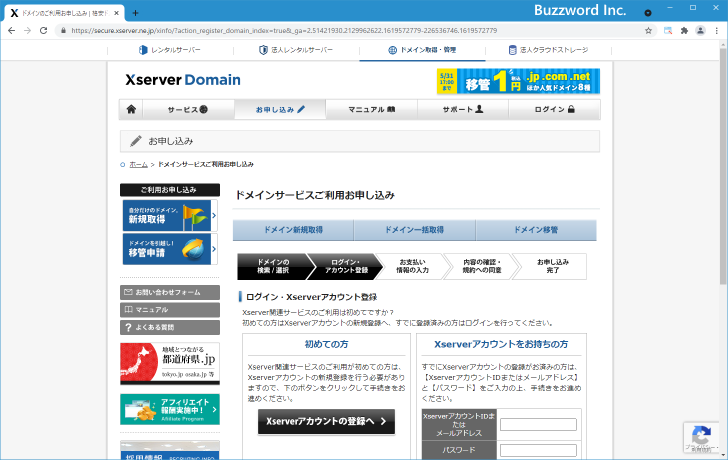Open よくある質問 sidebar button

click(x=170, y=327)
